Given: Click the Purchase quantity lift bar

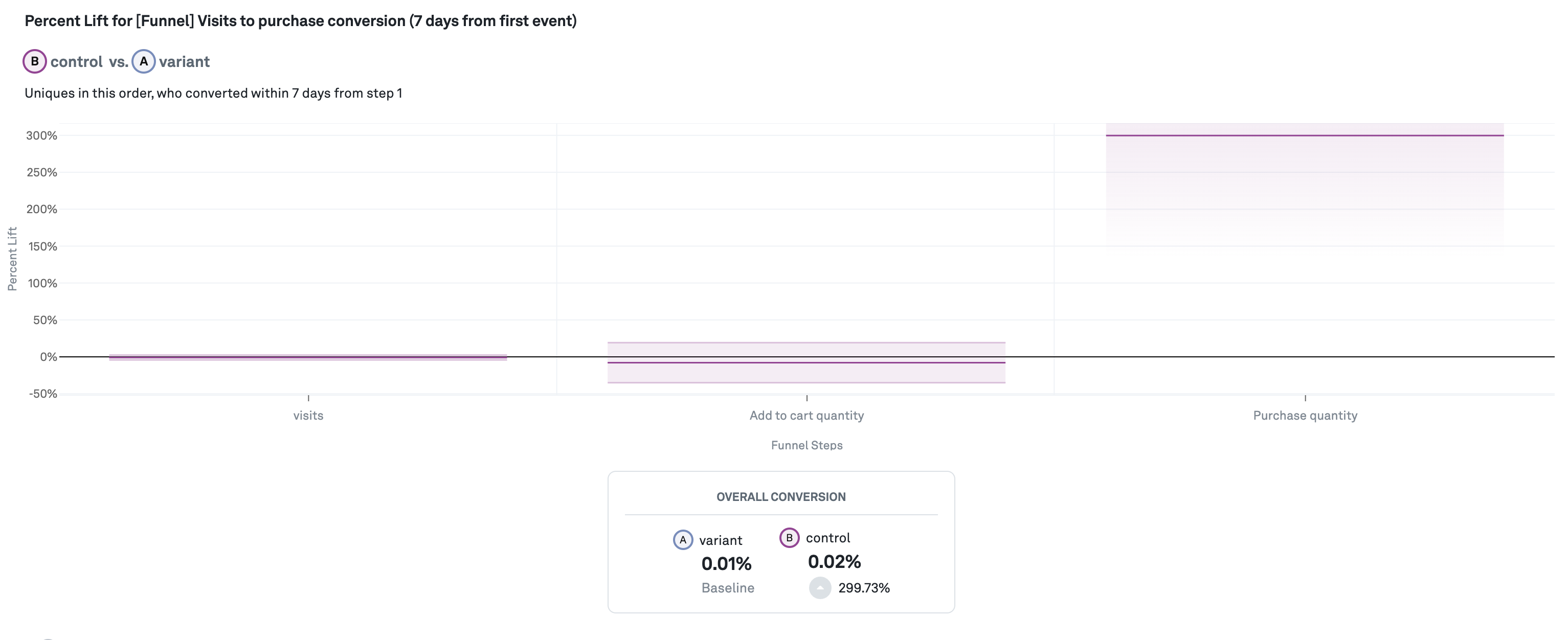Looking at the screenshot, I should (x=1305, y=182).
